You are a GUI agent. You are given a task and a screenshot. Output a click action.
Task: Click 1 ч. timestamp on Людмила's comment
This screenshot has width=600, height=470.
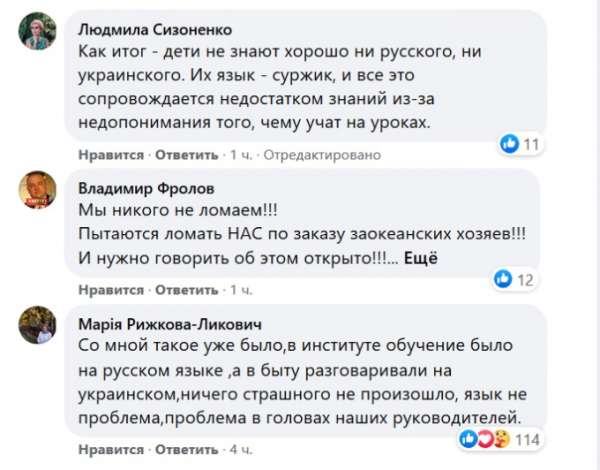(241, 155)
